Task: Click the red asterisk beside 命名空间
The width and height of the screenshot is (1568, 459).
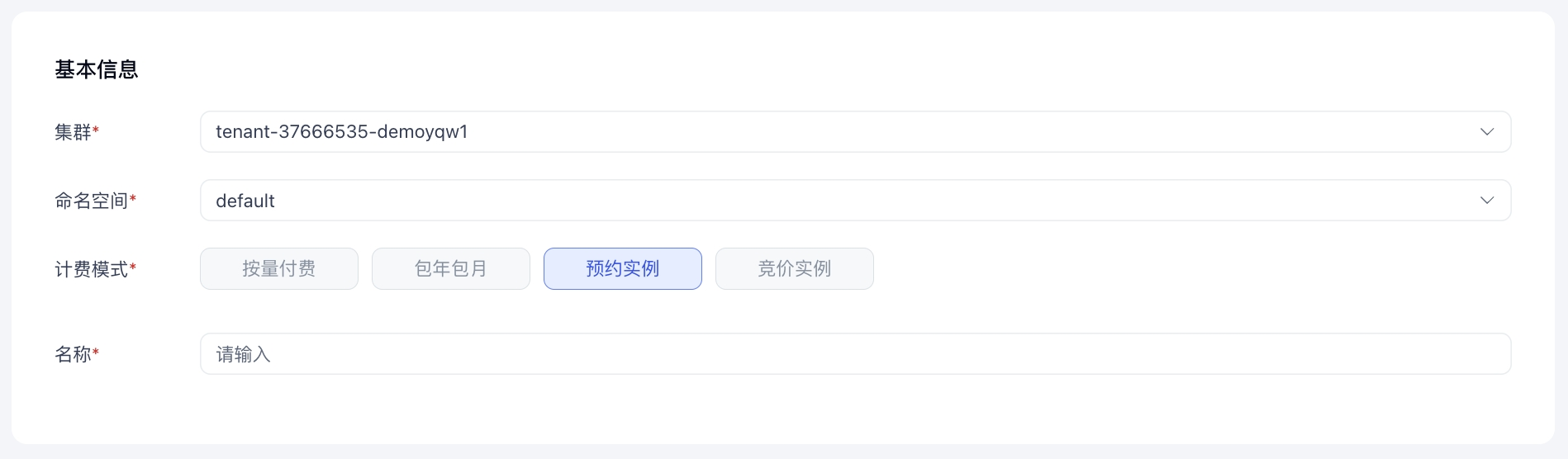Action: click(x=133, y=198)
